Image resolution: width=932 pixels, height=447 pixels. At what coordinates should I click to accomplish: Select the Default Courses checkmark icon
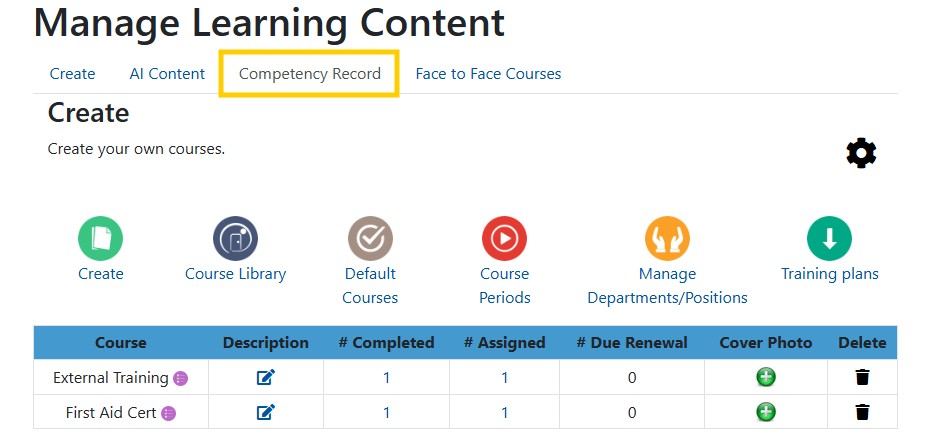click(370, 238)
